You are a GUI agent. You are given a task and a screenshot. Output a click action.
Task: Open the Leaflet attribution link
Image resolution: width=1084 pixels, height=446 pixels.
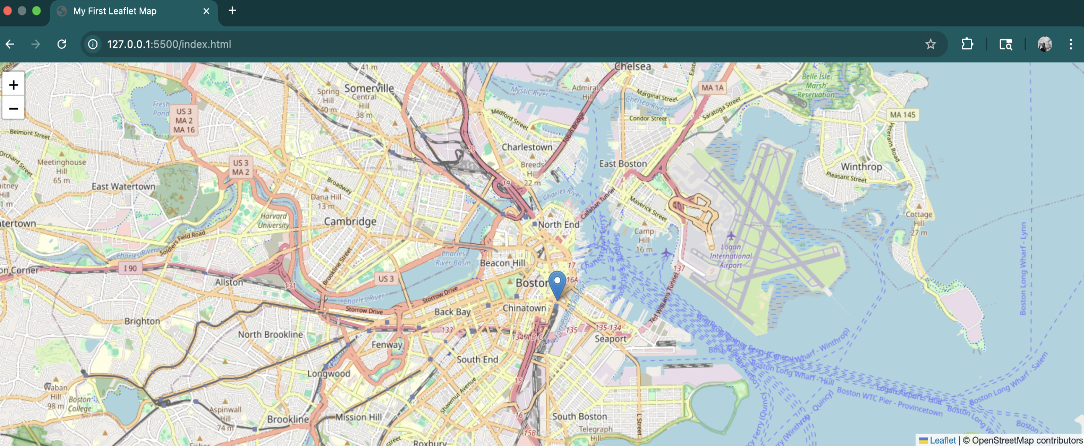coord(942,440)
